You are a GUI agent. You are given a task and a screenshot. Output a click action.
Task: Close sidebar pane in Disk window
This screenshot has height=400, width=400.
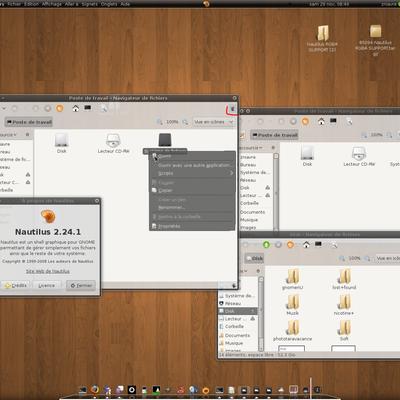click(258, 271)
